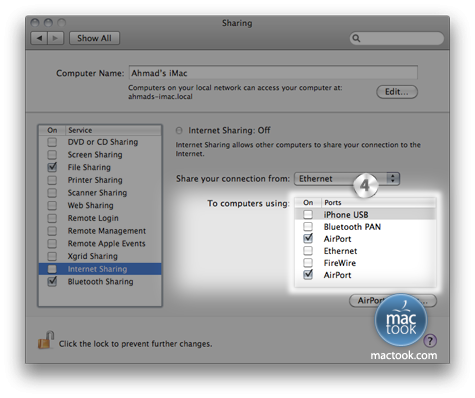Click the padlock icon to prevent changes
The width and height of the screenshot is (475, 398).
pyautogui.click(x=46, y=340)
